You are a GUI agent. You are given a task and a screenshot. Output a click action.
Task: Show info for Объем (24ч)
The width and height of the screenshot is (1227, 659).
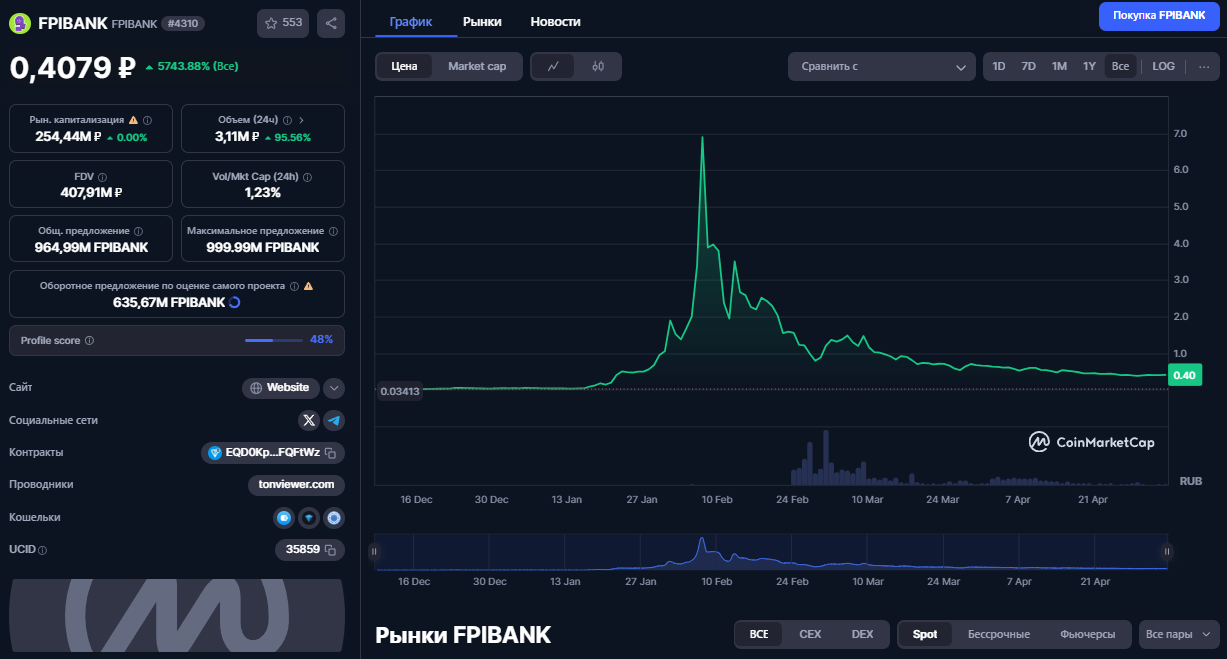point(287,120)
